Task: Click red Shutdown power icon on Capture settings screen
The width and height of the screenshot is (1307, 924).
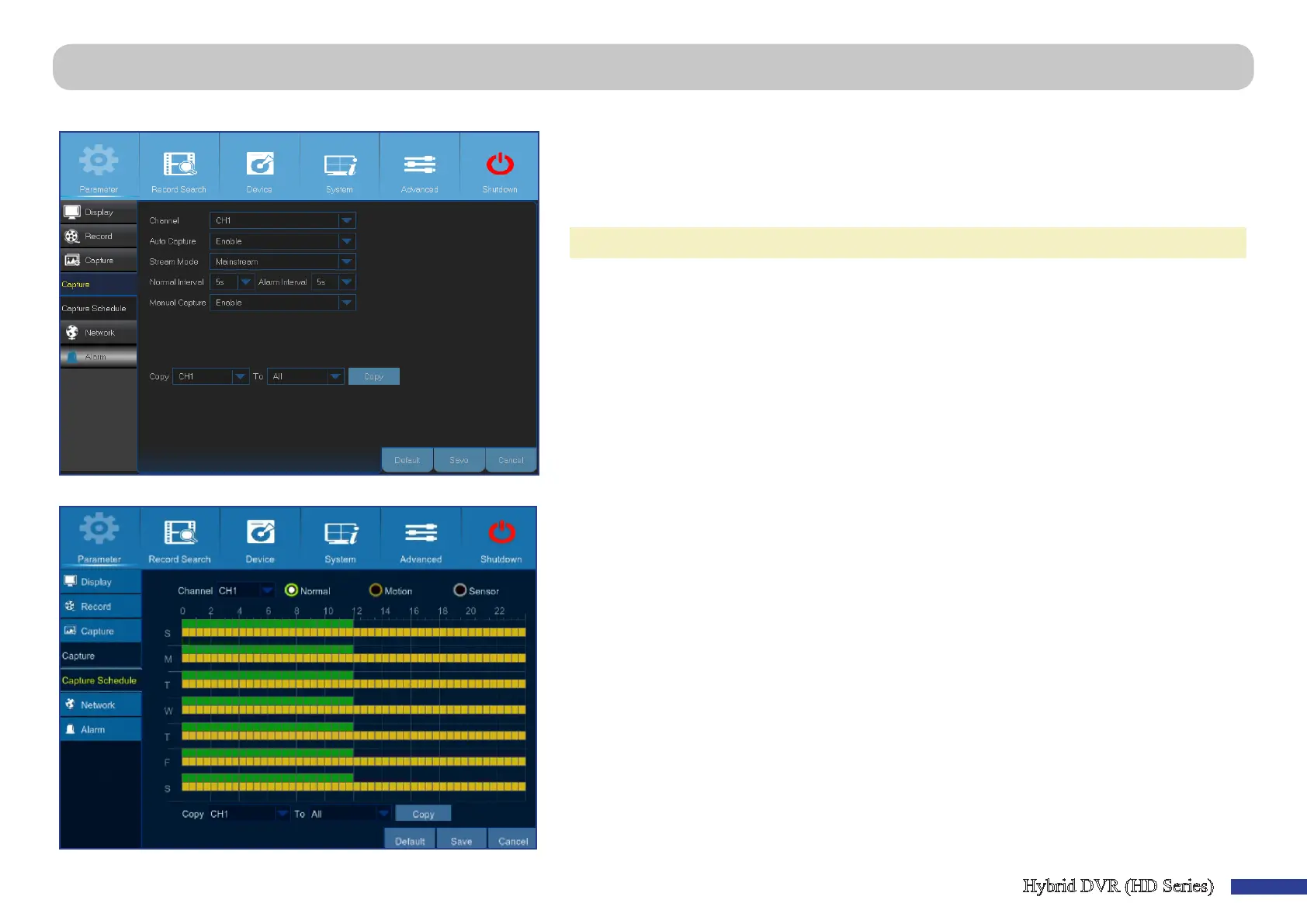Action: click(500, 164)
